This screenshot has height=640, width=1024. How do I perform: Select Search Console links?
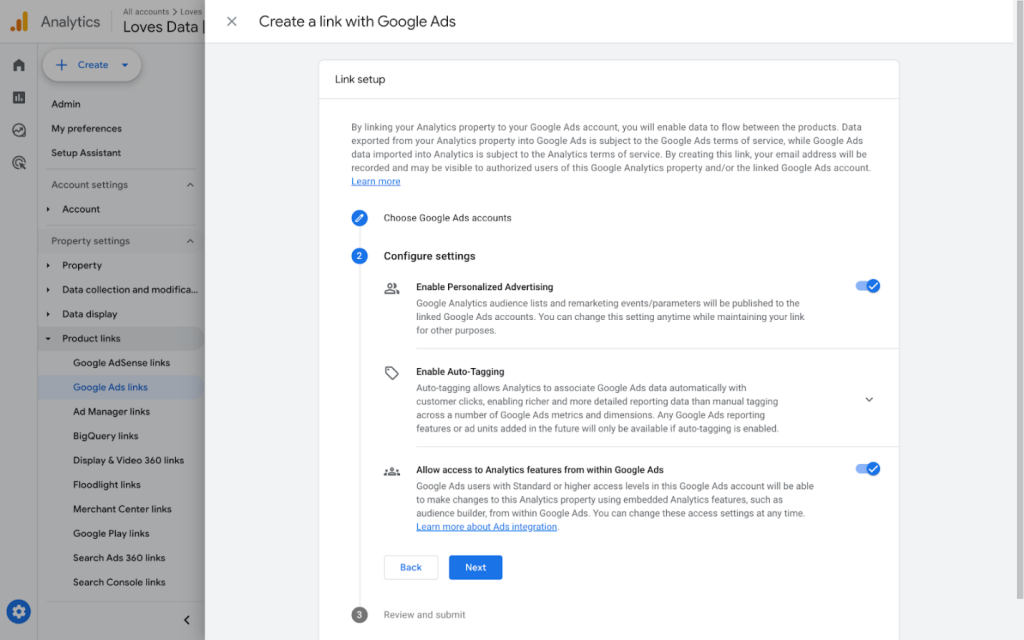(119, 583)
